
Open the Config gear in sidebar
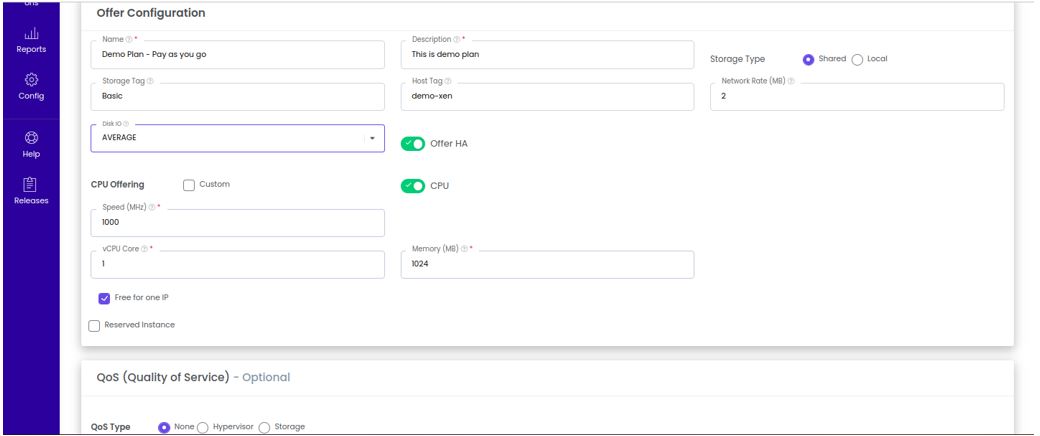[x=31, y=87]
